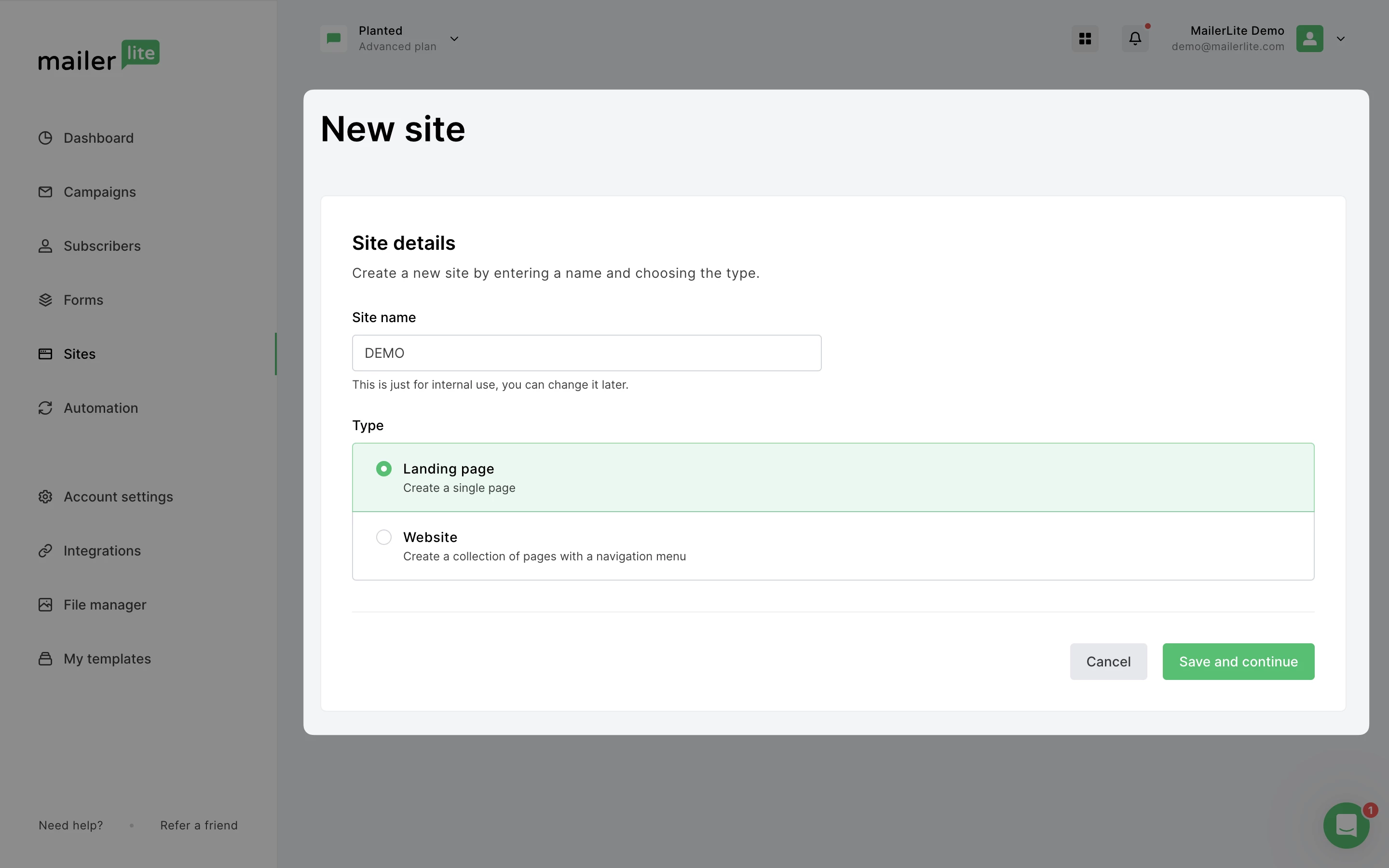Image resolution: width=1389 pixels, height=868 pixels.
Task: Select the Landing page radio option
Action: click(x=384, y=469)
